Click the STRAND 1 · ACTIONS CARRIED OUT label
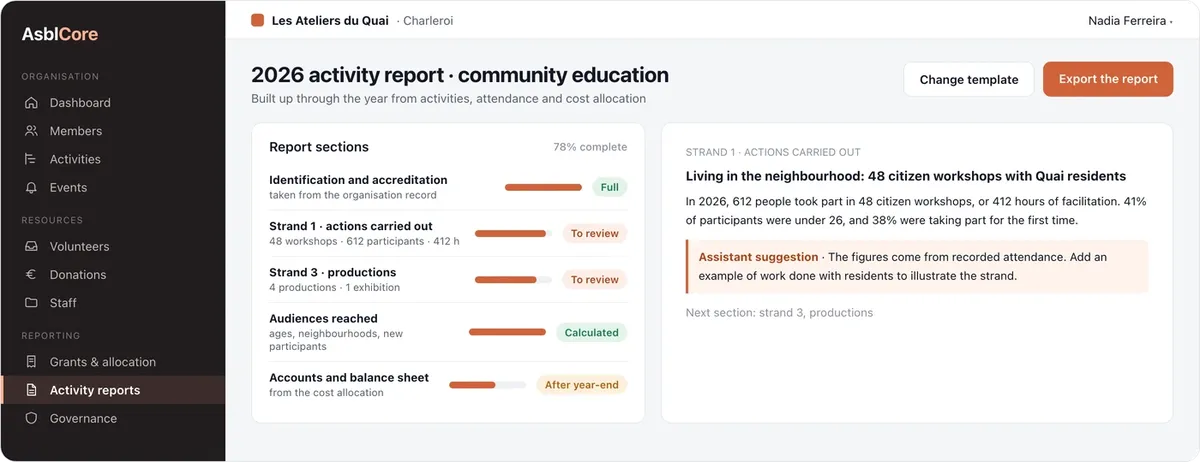The height and width of the screenshot is (462, 1200). 773,153
